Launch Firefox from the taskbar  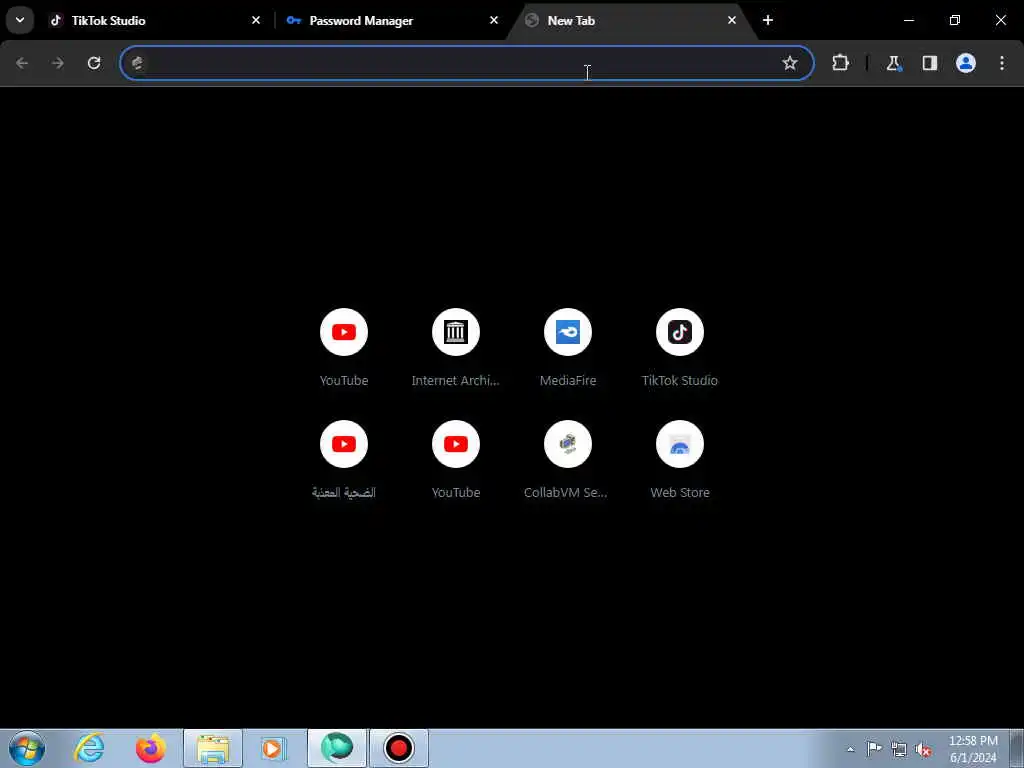coord(151,748)
